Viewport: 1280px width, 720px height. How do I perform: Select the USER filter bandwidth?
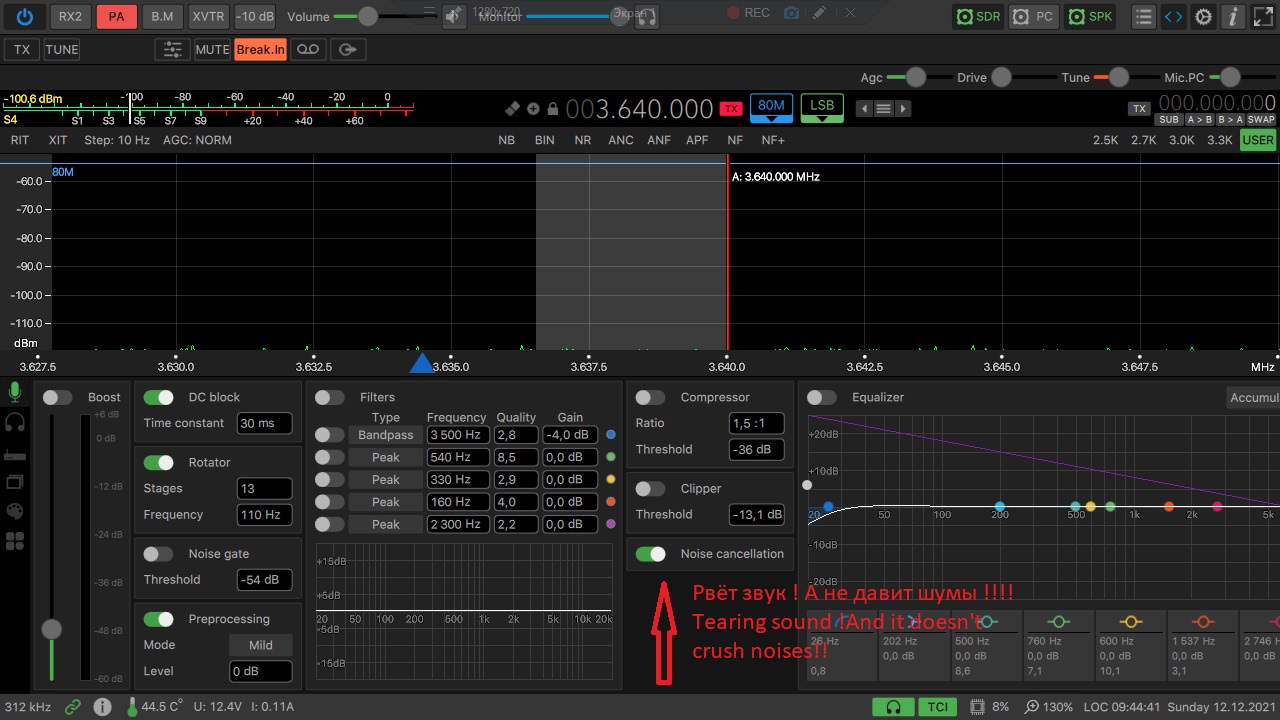[x=1258, y=140]
